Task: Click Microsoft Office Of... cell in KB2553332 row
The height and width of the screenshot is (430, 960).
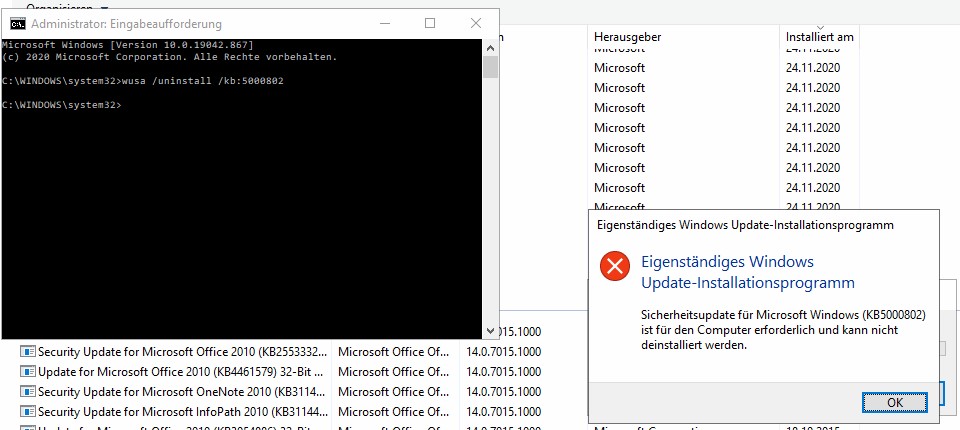Action: coord(393,352)
